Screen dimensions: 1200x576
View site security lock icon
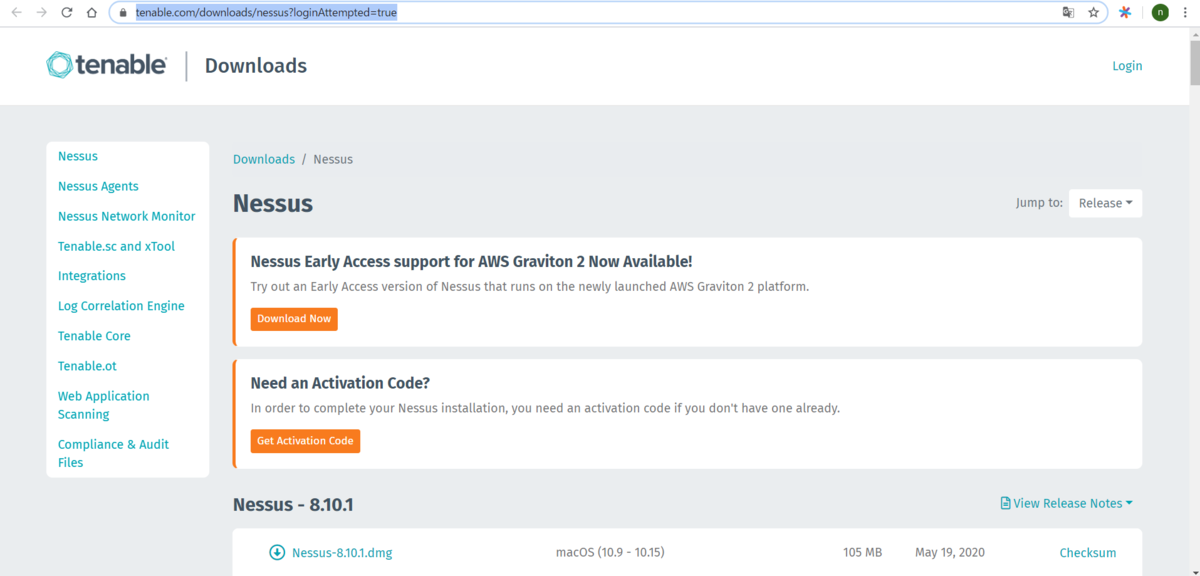click(122, 13)
